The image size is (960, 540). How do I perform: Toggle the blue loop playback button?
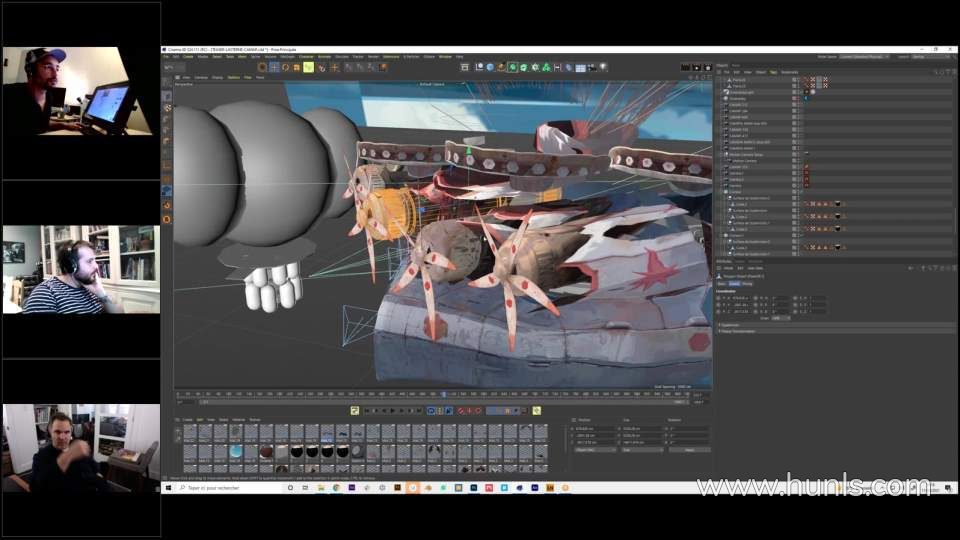430,410
